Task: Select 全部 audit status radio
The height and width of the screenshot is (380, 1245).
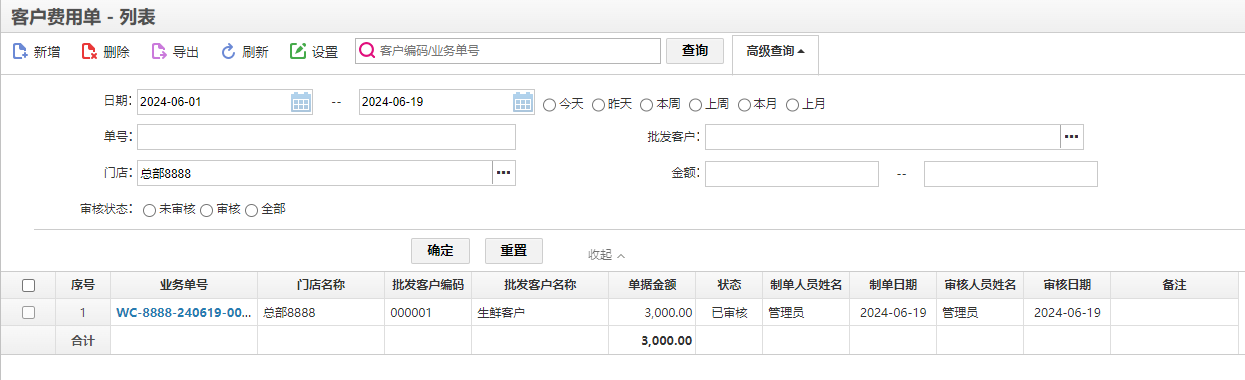Action: coord(252,210)
